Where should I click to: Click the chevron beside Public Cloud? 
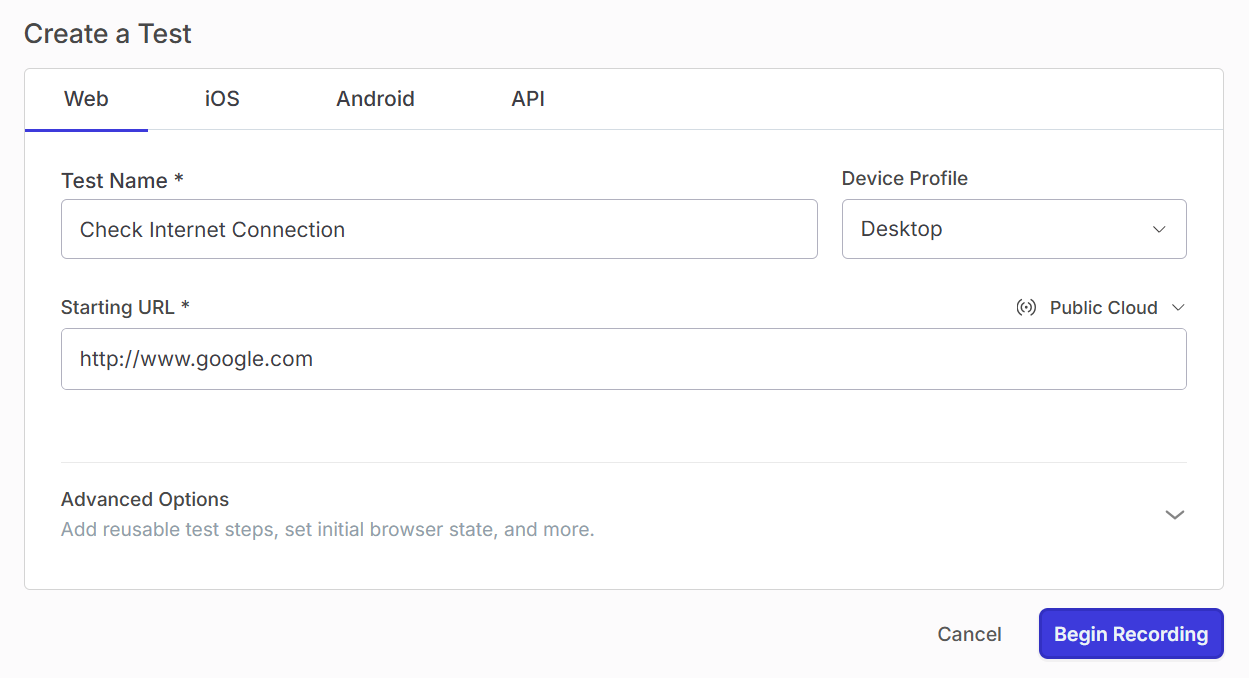1179,307
